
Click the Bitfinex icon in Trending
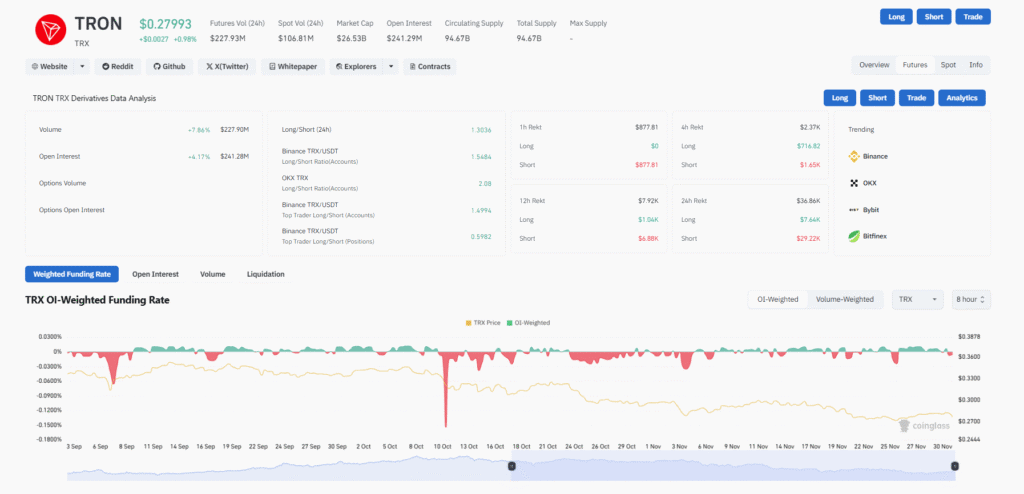click(854, 236)
